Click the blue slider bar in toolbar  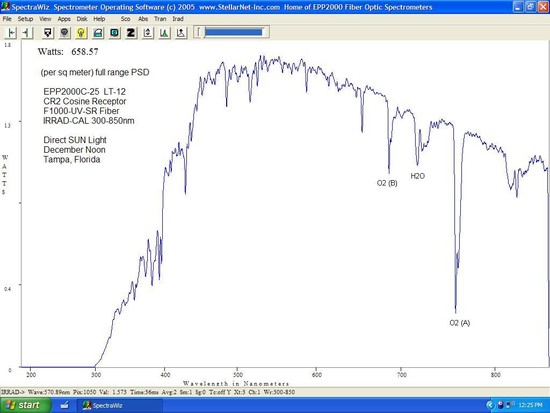[x=234, y=32]
